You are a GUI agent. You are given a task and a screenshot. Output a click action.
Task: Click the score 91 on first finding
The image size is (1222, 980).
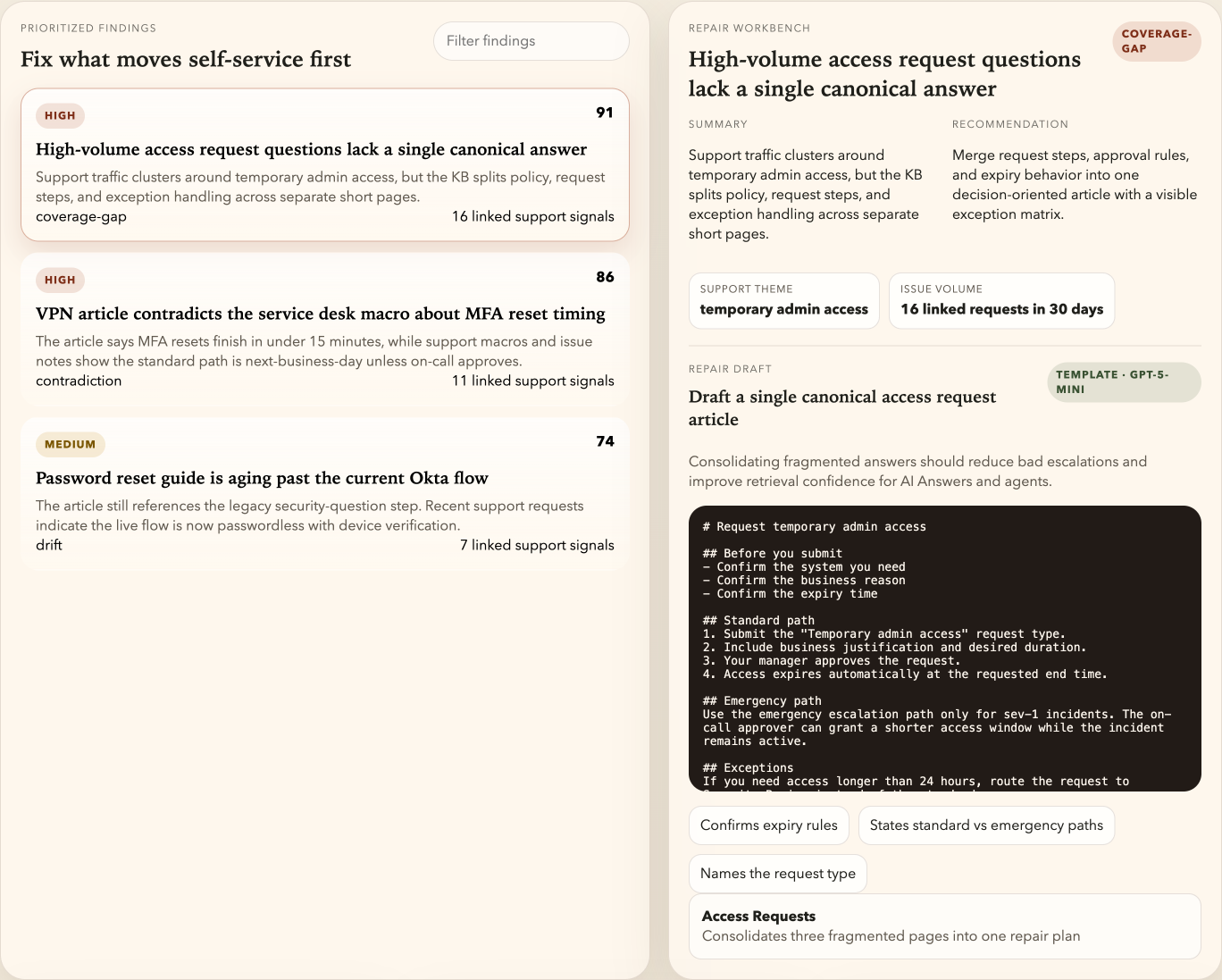click(x=605, y=113)
